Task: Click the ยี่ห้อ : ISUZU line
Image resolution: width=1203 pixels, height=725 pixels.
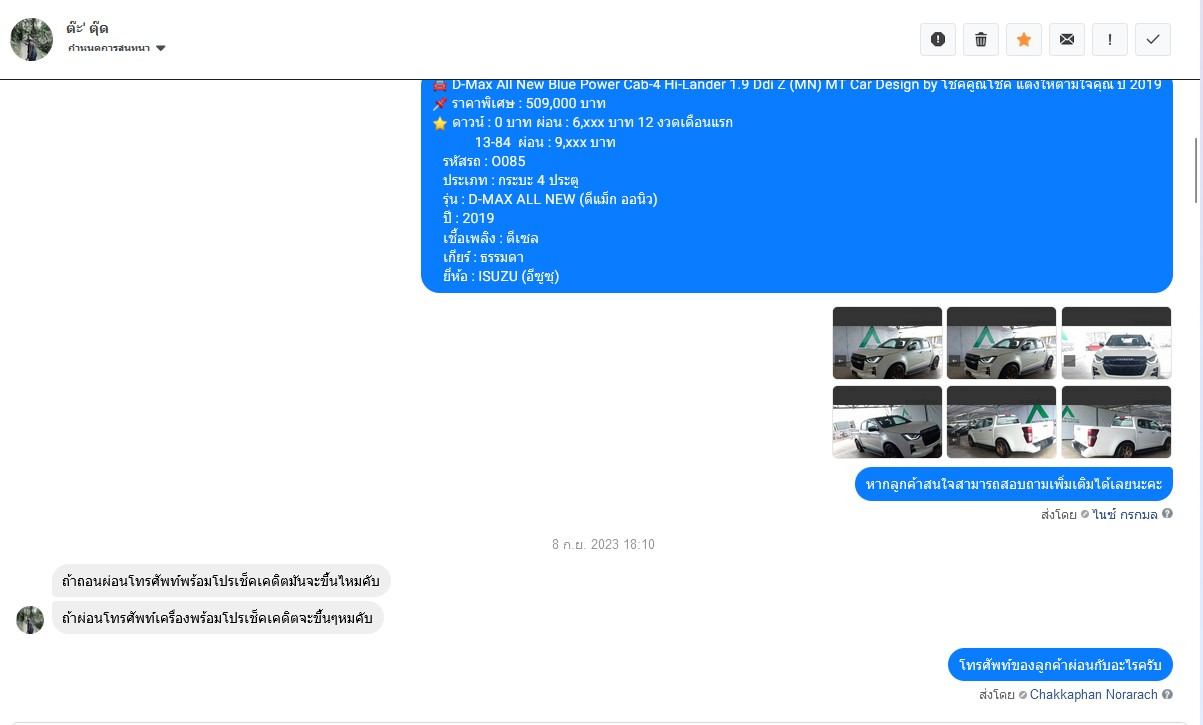Action: pos(501,276)
